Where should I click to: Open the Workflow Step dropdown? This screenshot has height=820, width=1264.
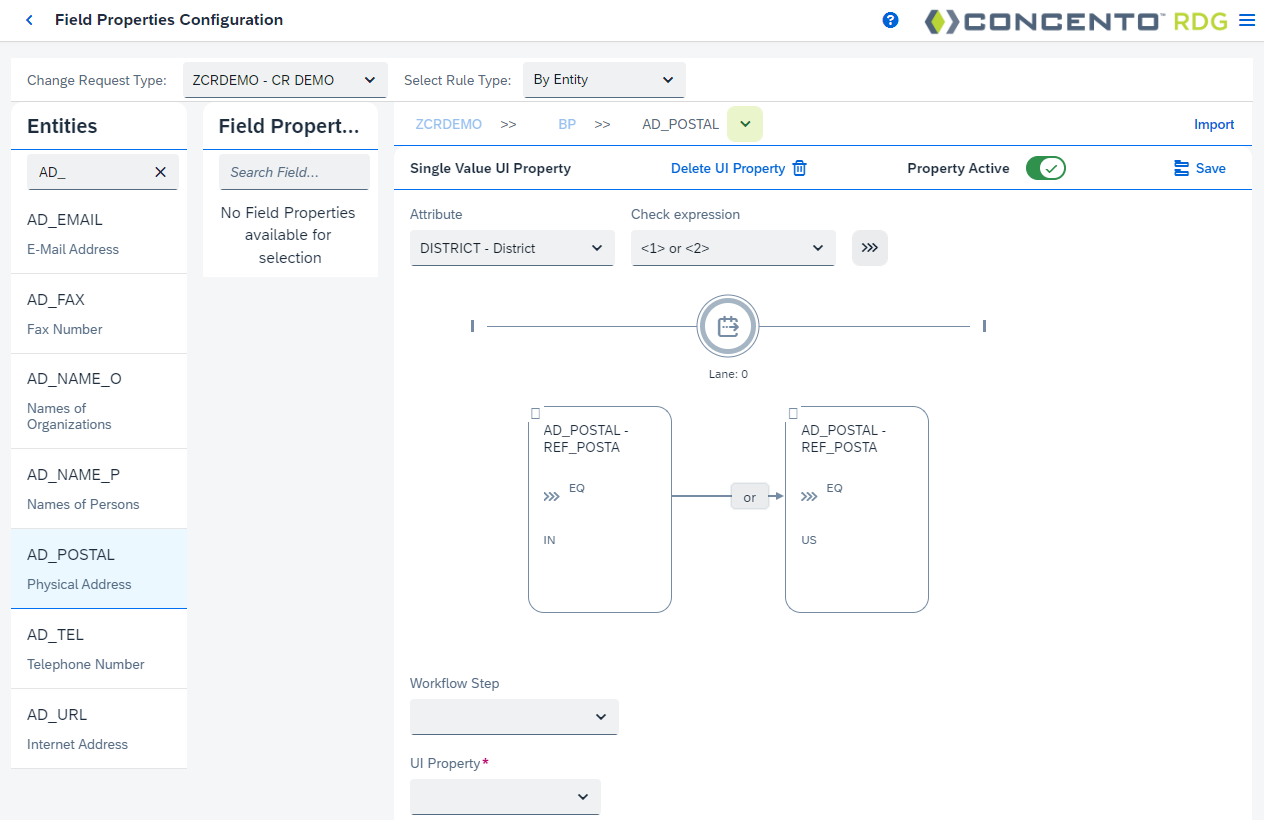[x=514, y=717]
